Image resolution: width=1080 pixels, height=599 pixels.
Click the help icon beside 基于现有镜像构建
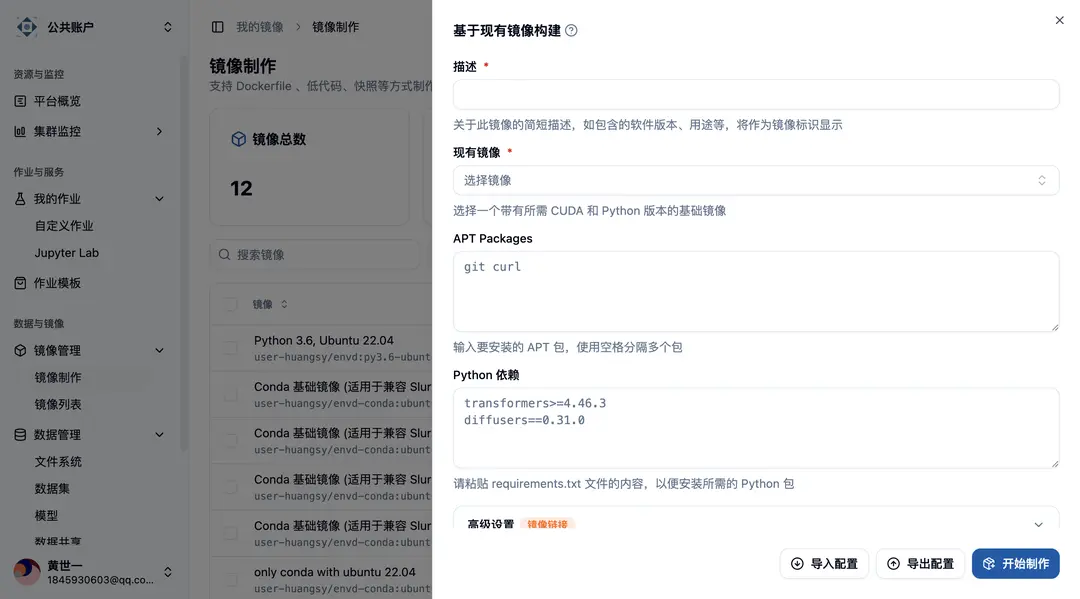point(571,30)
